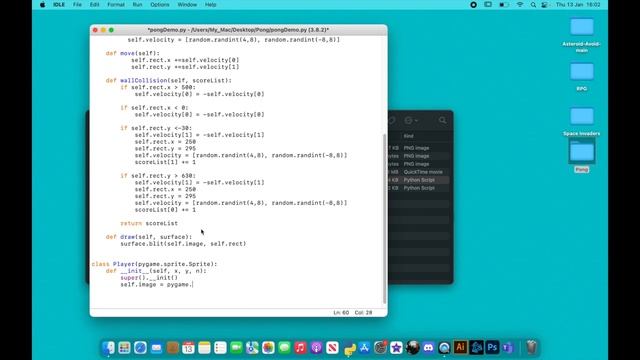Open Finder from the dock
The image size is (640, 360).
[108, 348]
